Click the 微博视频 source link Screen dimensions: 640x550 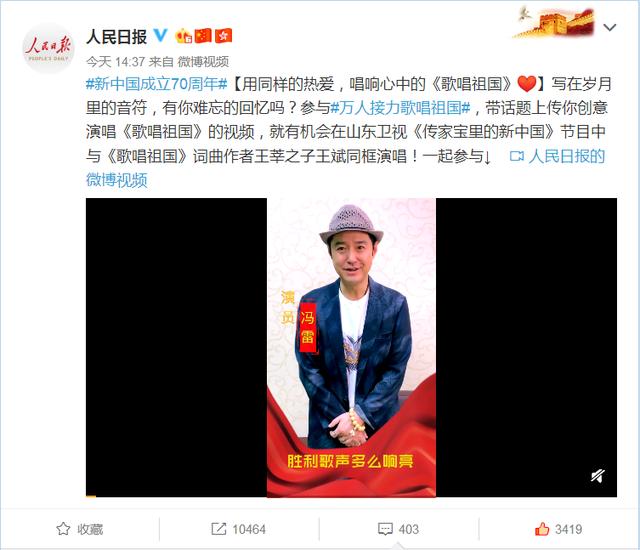click(x=203, y=62)
